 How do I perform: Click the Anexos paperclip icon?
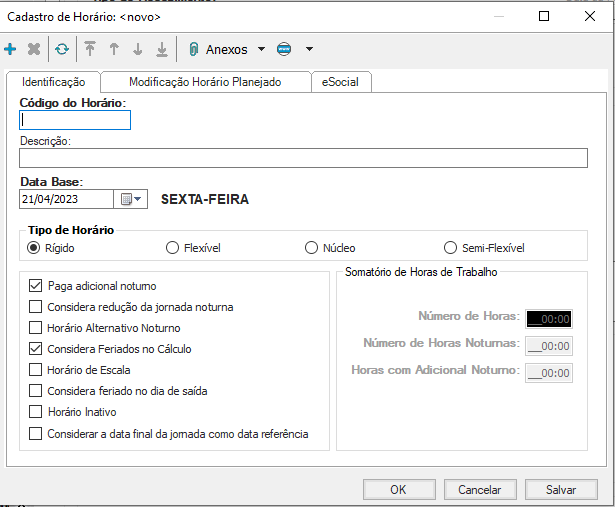(x=194, y=49)
